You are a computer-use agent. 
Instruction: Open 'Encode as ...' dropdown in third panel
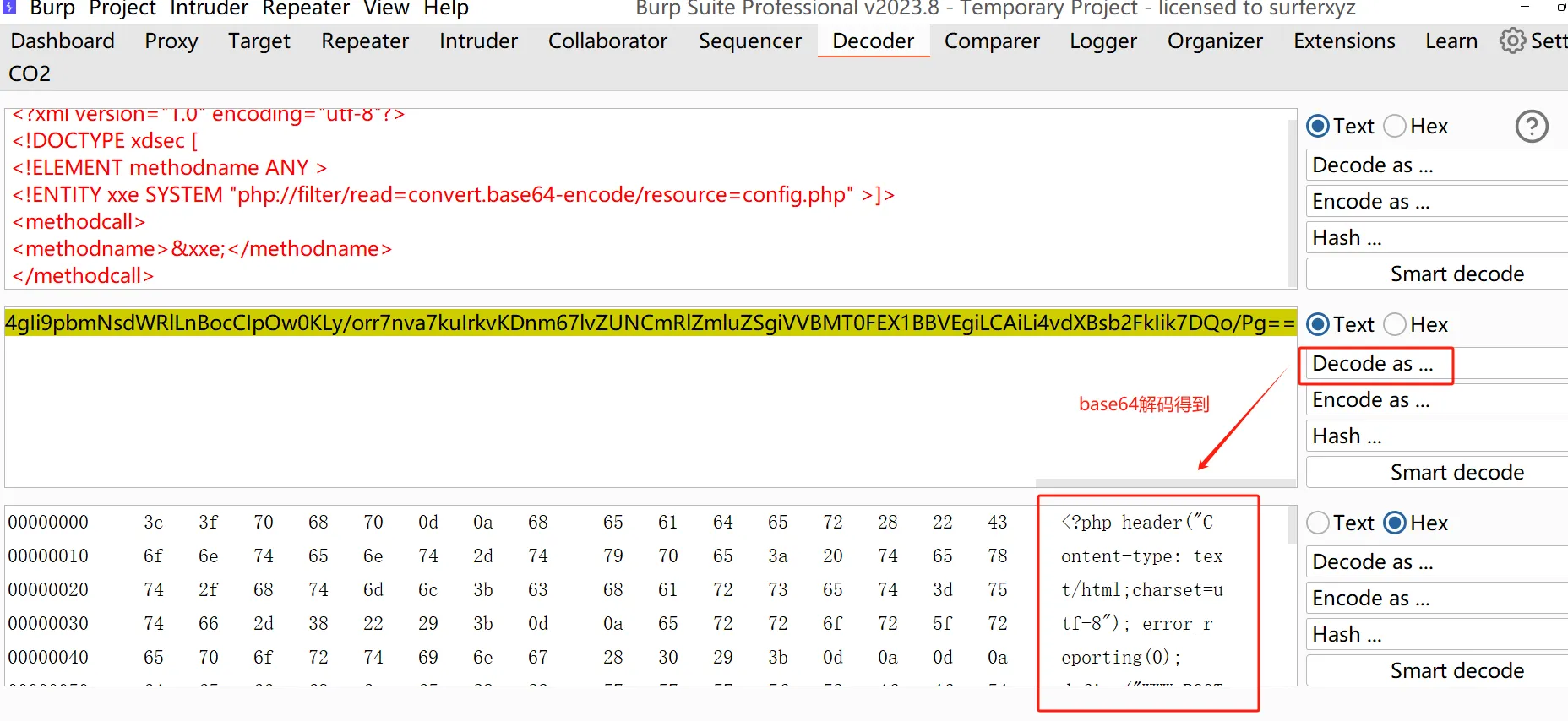[x=1437, y=599]
